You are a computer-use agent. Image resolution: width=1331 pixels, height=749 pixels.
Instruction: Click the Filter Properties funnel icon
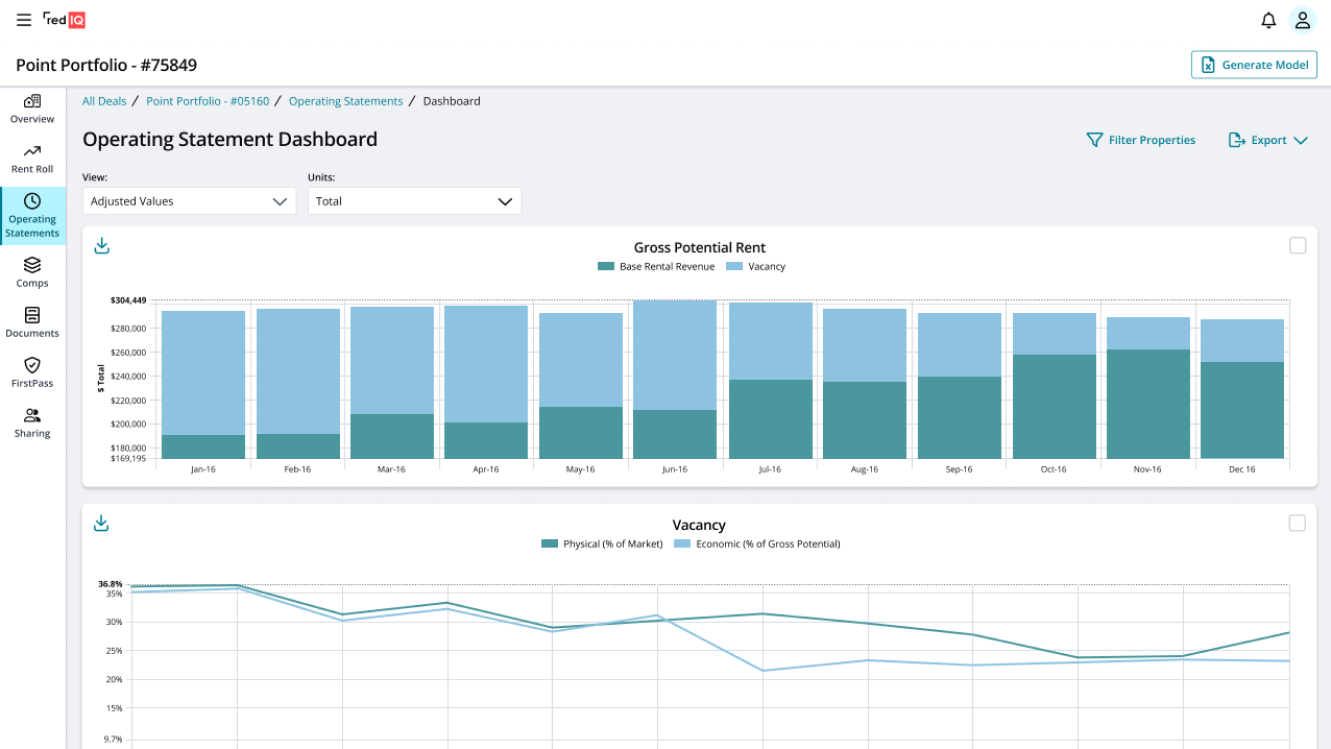pyautogui.click(x=1094, y=140)
